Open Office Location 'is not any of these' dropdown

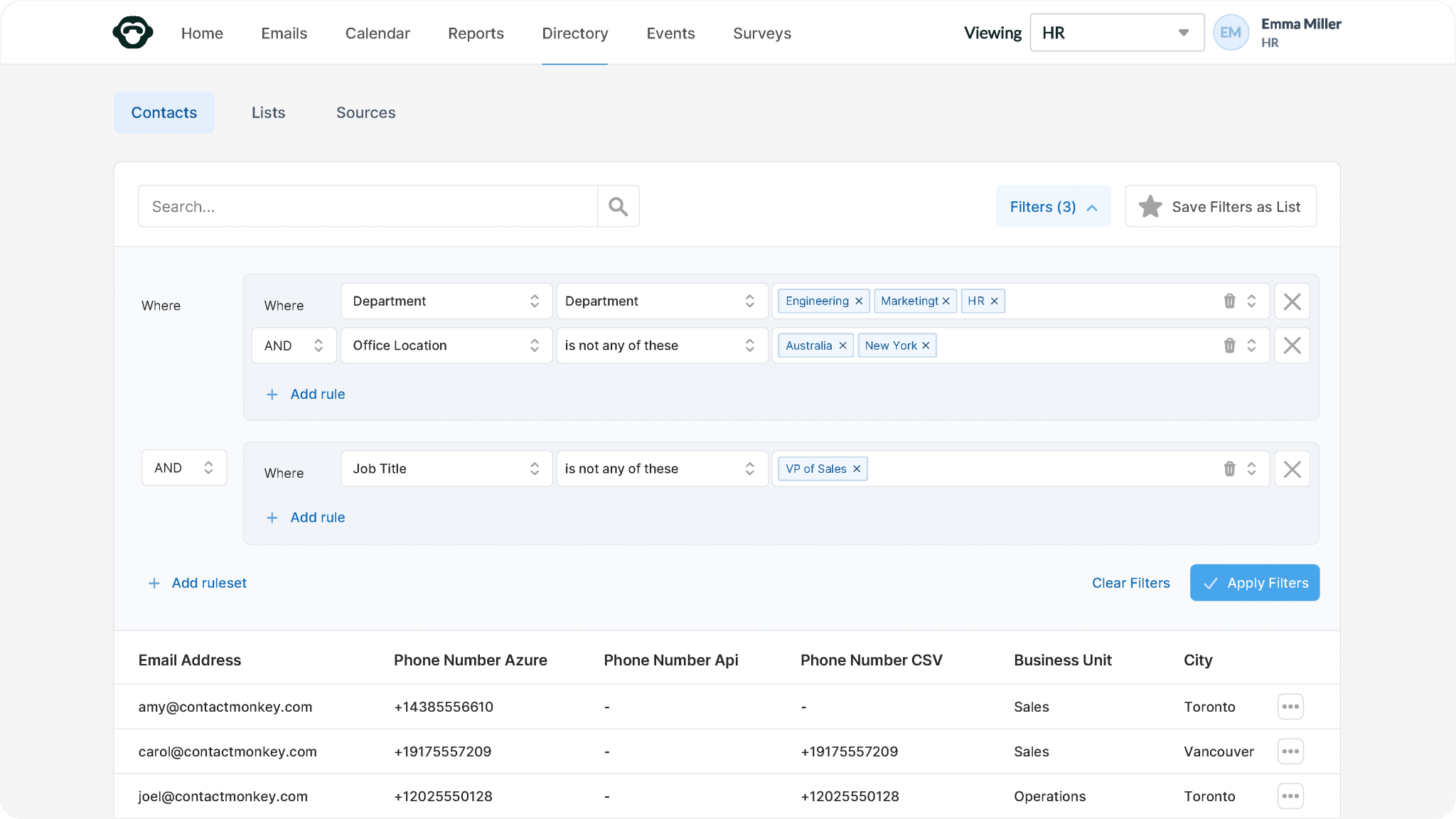point(661,346)
